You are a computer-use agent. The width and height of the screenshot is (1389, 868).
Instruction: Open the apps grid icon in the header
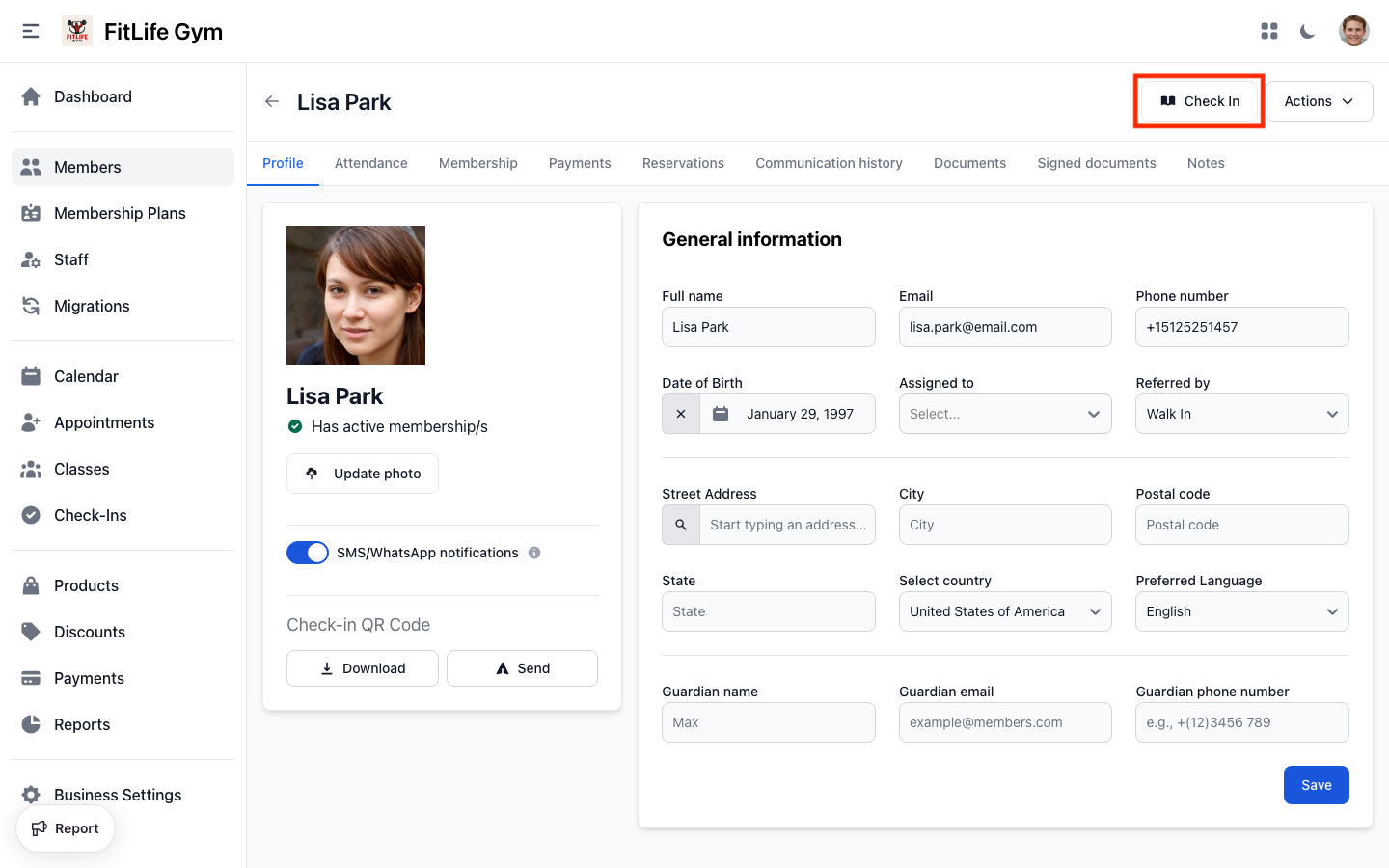point(1268,31)
